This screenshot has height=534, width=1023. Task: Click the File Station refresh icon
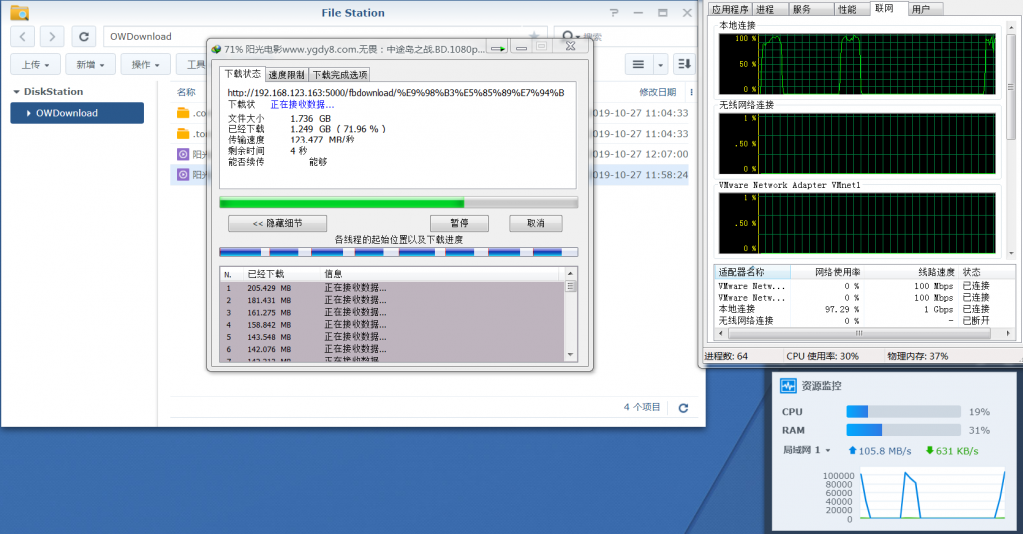point(84,37)
